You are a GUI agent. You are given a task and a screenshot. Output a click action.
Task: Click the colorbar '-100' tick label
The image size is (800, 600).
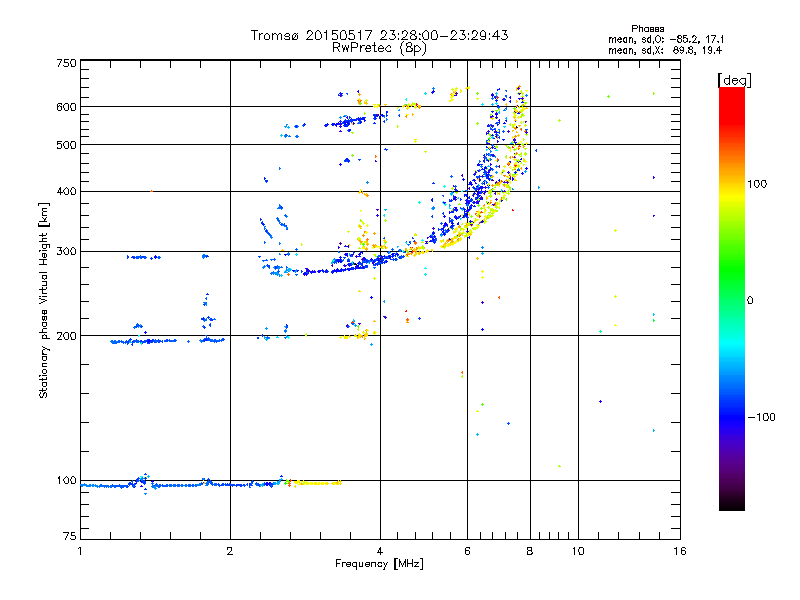[764, 417]
